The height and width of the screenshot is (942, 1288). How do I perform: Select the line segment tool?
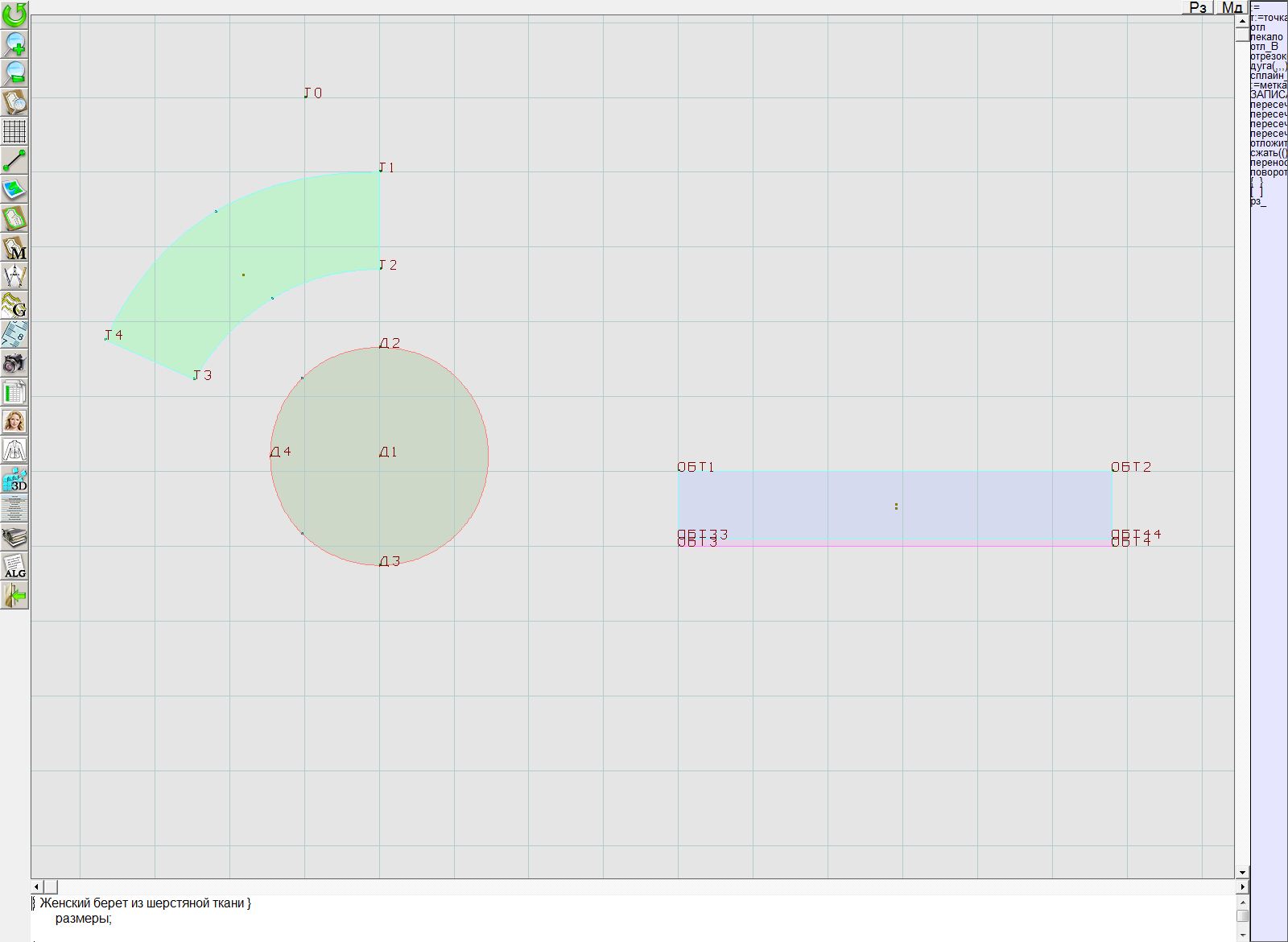tap(14, 160)
